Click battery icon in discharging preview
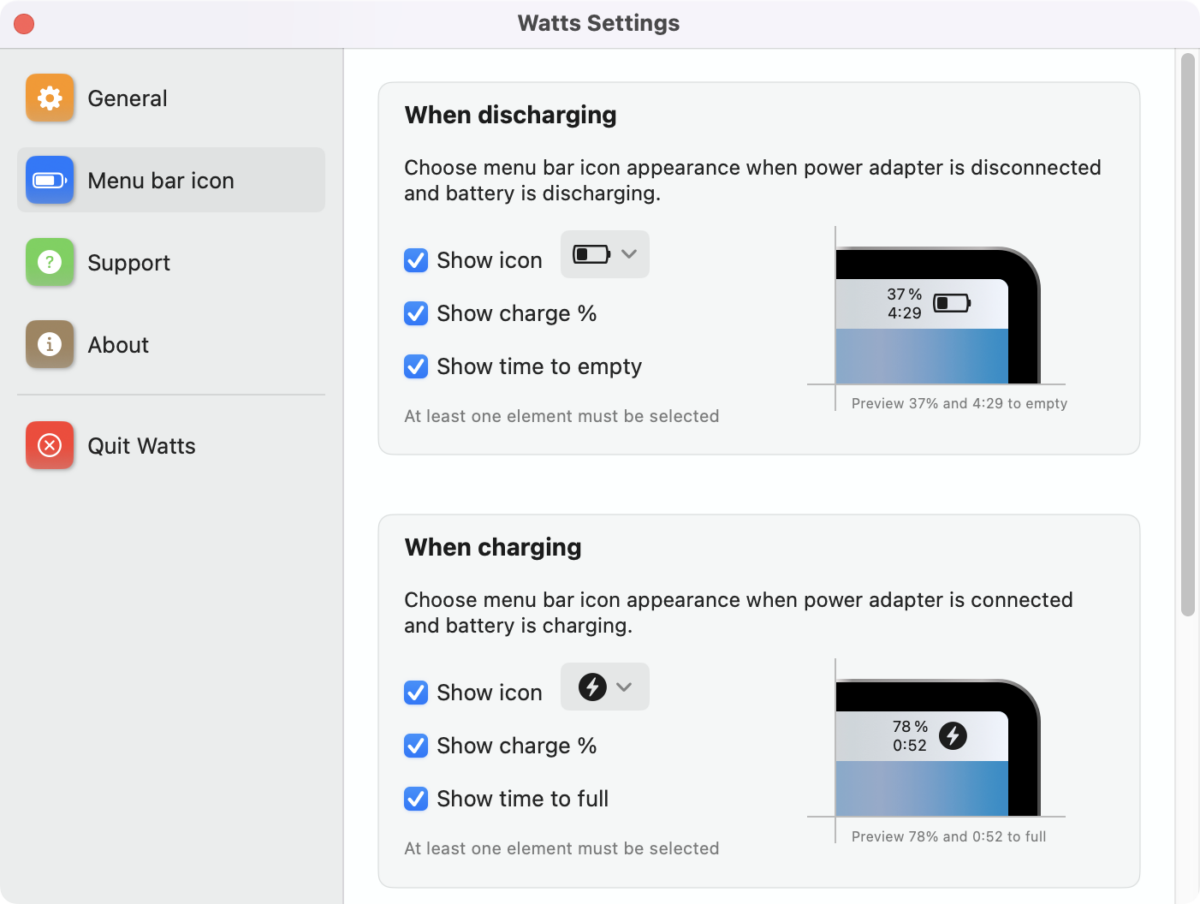 coord(952,303)
